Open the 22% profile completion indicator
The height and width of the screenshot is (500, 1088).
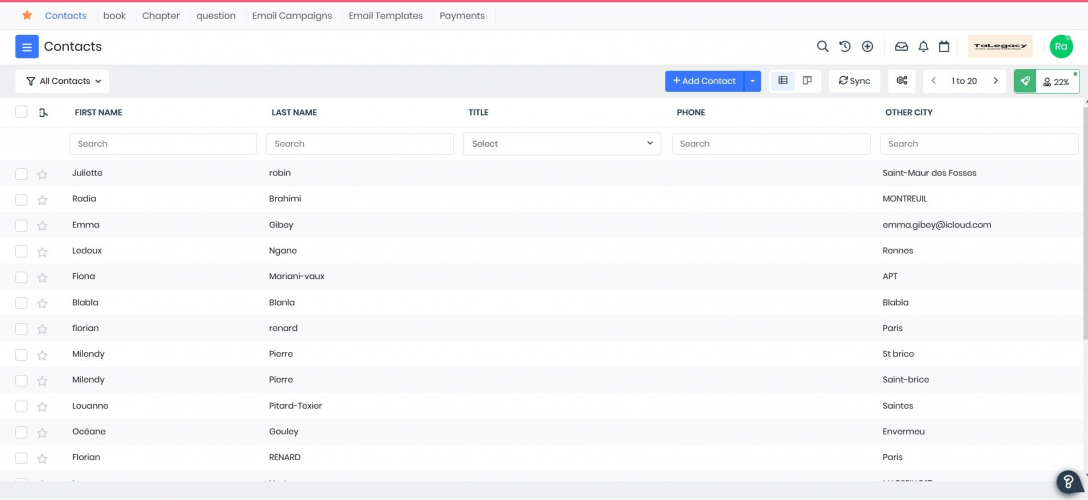1057,81
